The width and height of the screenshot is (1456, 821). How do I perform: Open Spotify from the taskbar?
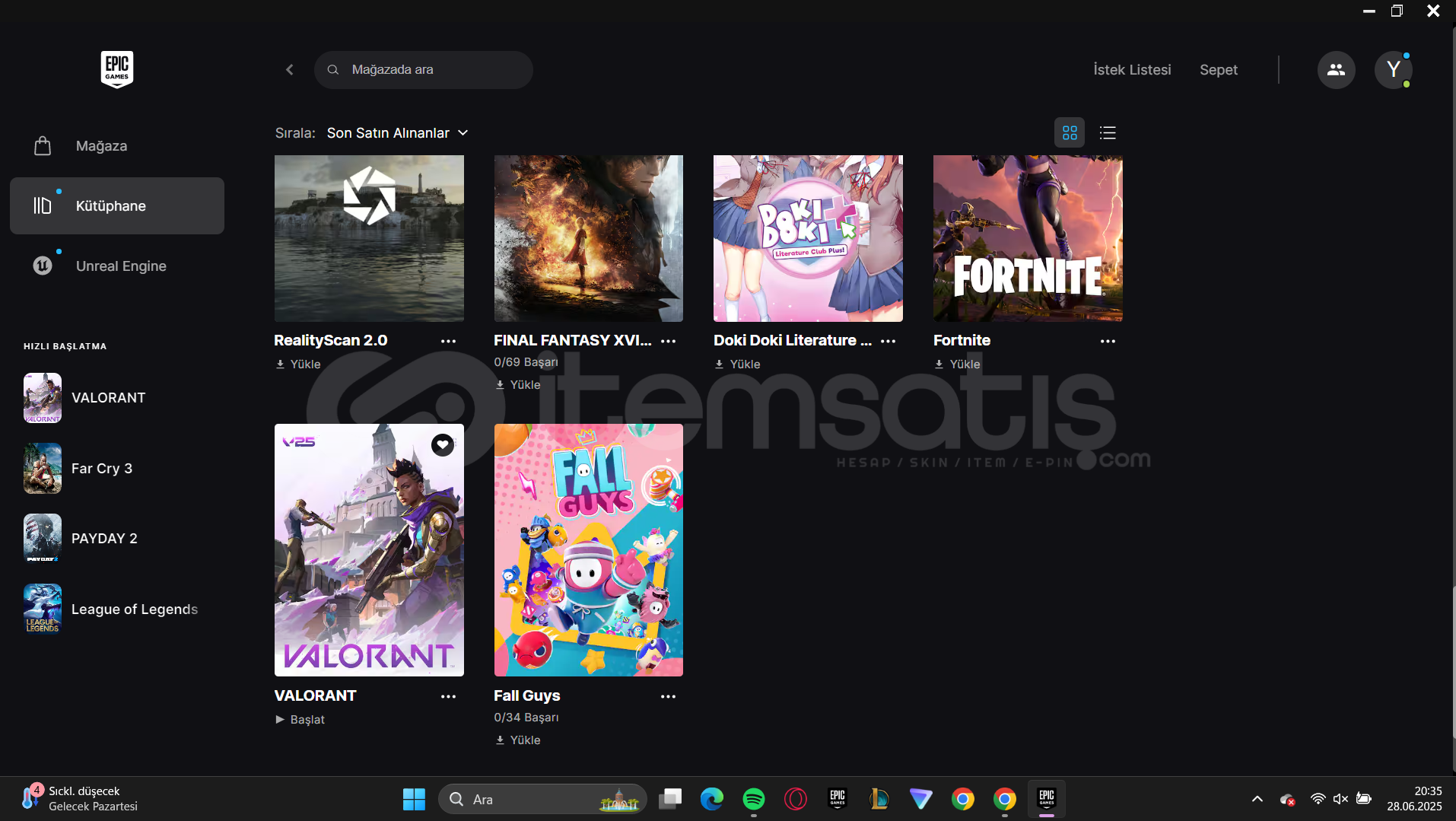tap(754, 799)
